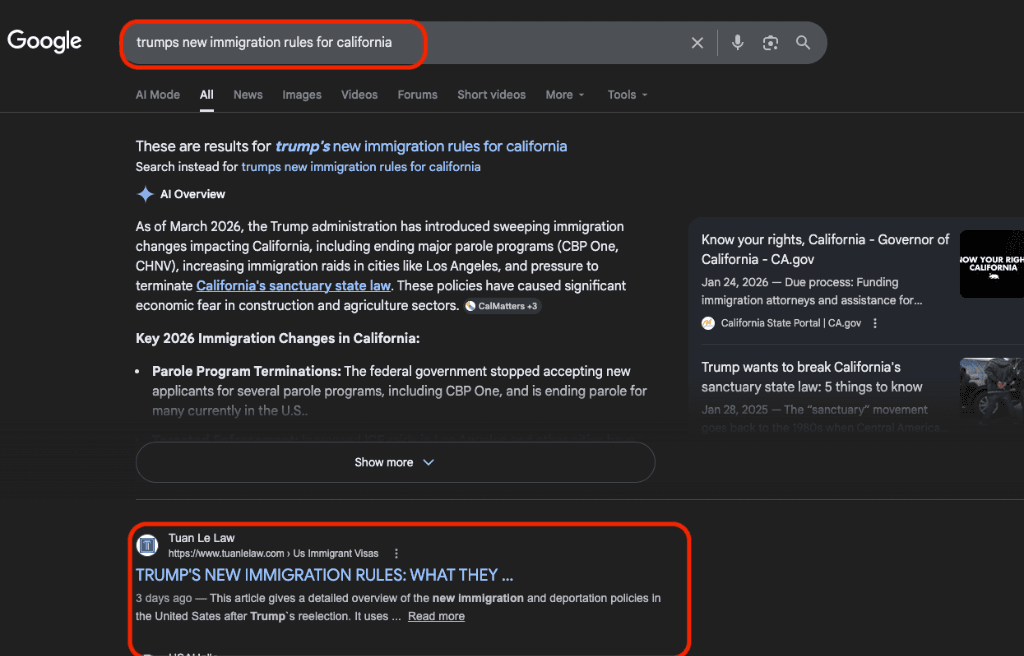1024x656 pixels.
Task: Open corrected query trump's new immigration rules link
Action: tap(421, 146)
